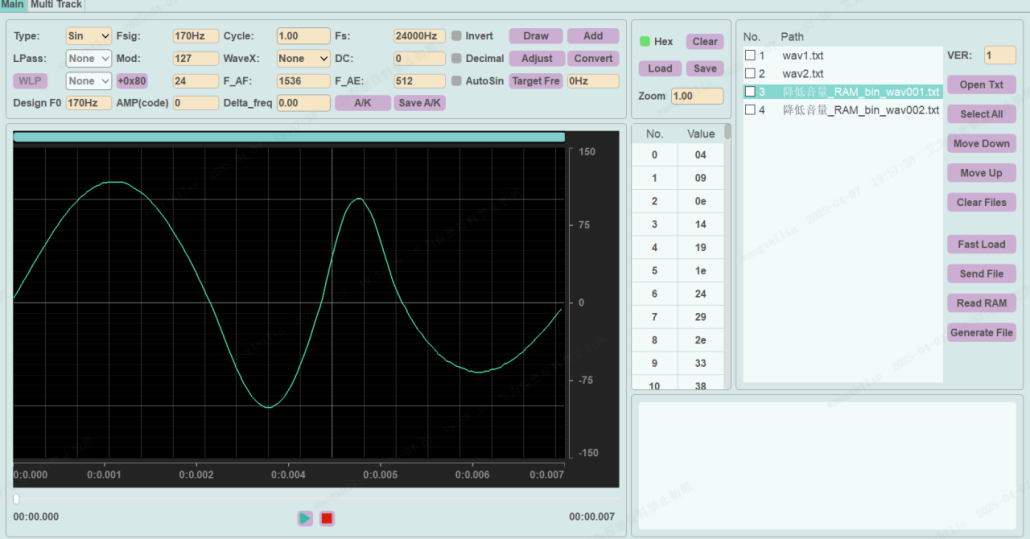Click the +0x80 button

[132, 81]
